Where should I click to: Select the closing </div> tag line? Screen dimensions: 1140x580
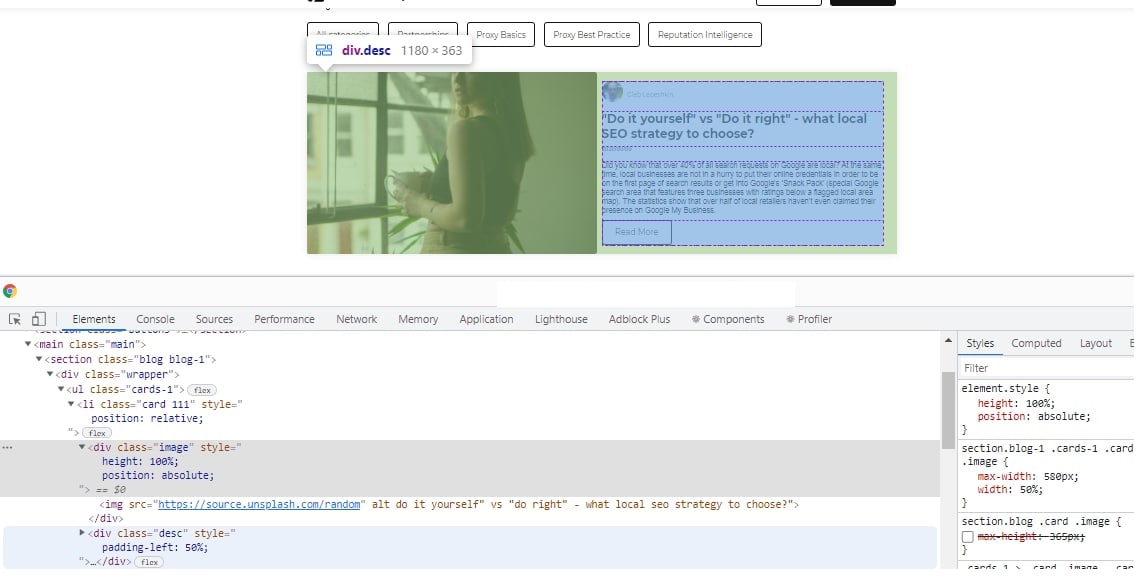pyautogui.click(x=106, y=518)
